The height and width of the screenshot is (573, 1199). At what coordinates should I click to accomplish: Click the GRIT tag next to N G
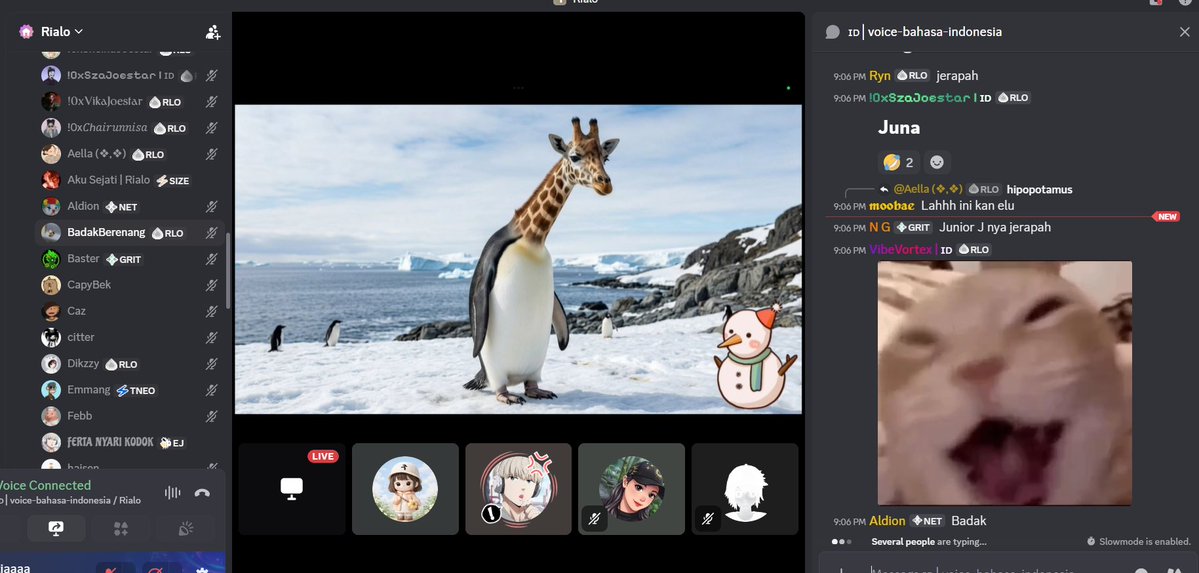pos(913,227)
